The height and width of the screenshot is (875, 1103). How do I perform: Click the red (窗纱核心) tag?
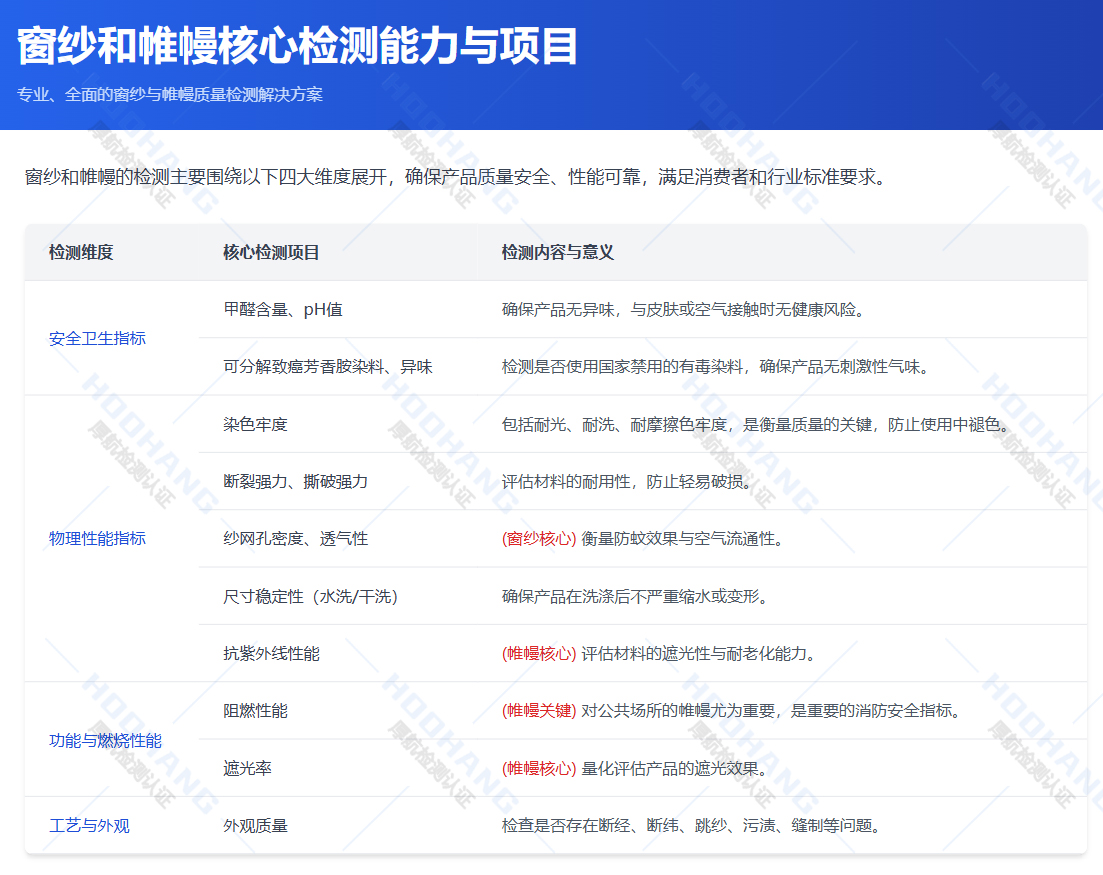click(x=539, y=539)
